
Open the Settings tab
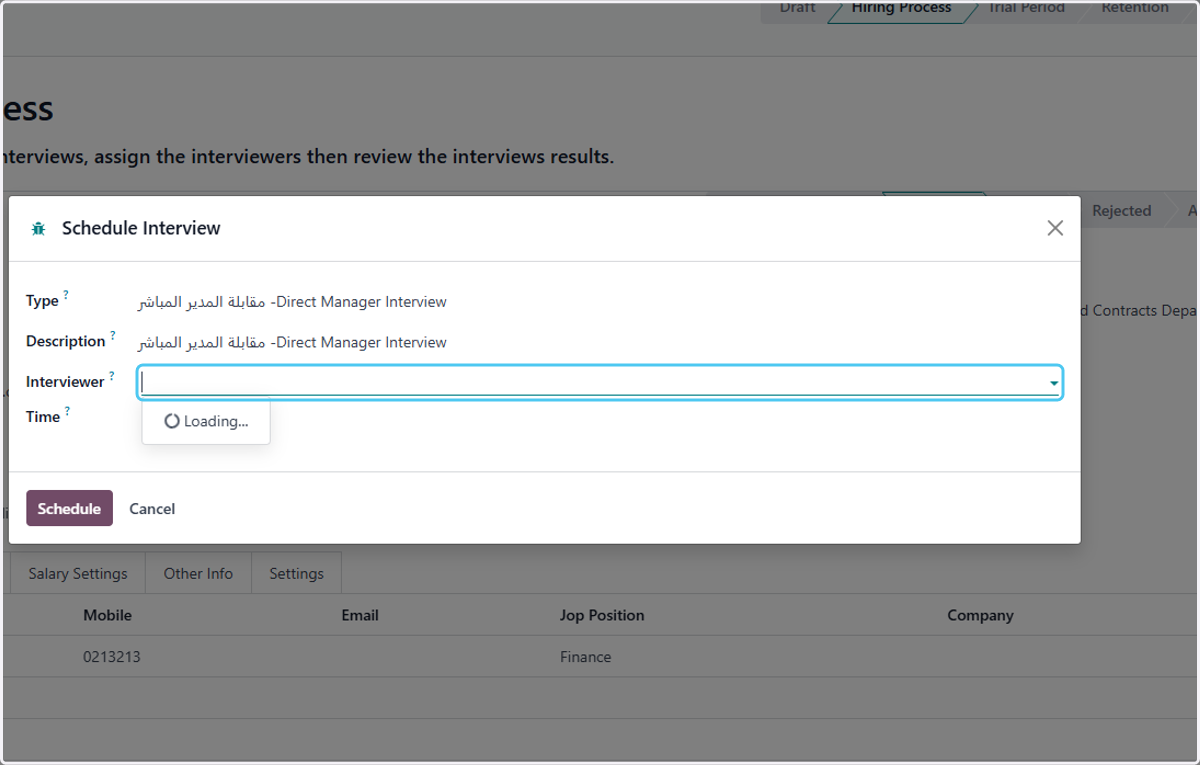[x=296, y=573]
